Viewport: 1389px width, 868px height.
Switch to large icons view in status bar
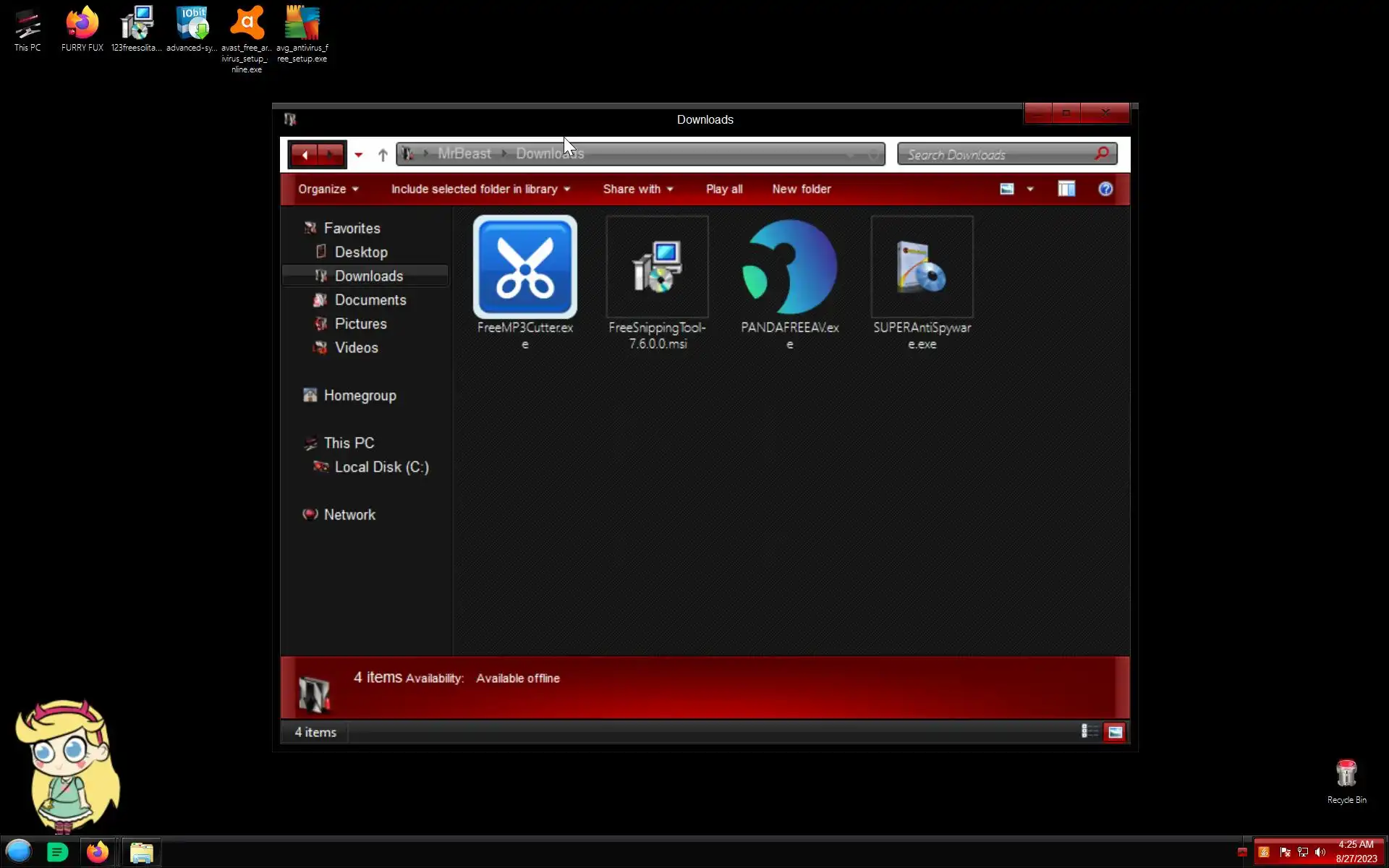[1114, 732]
